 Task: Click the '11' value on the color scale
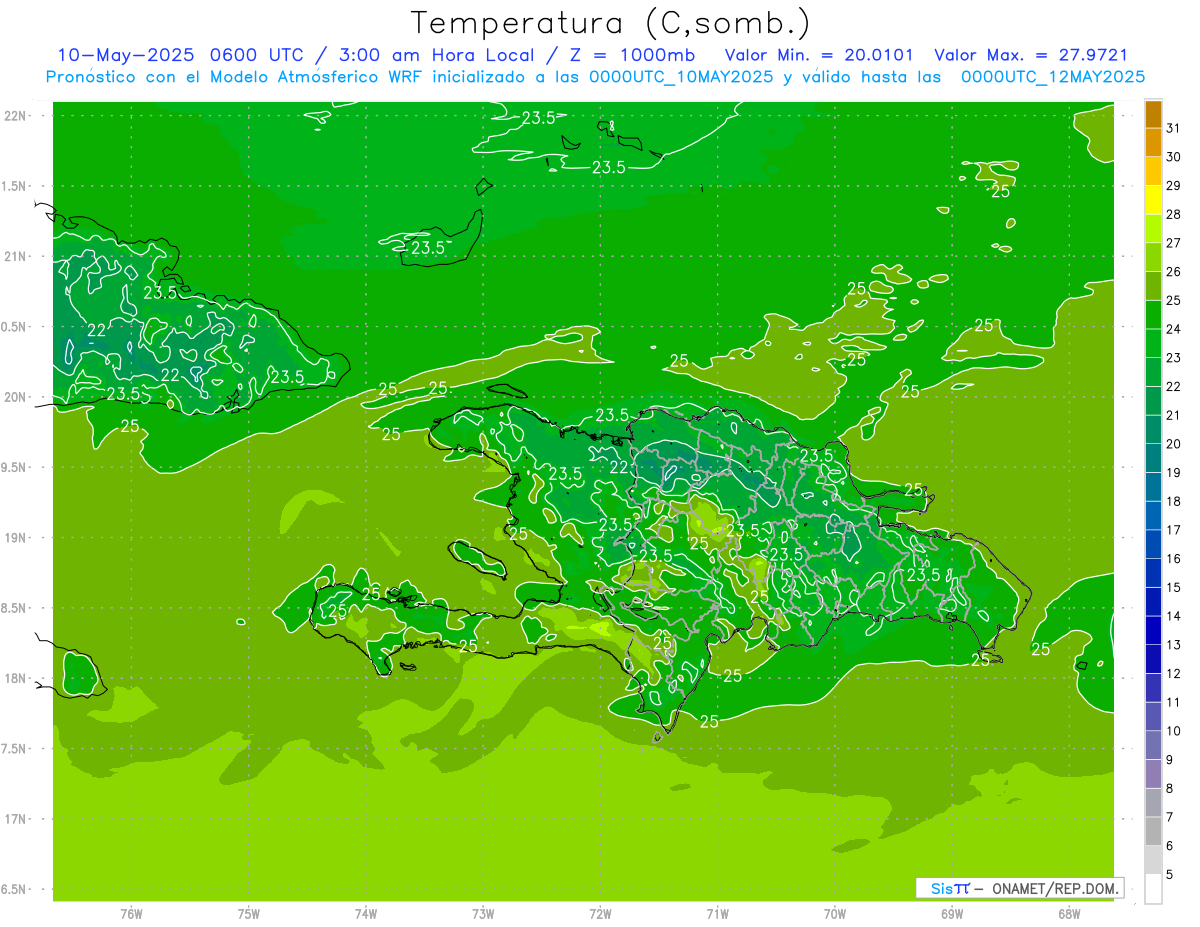(1174, 702)
